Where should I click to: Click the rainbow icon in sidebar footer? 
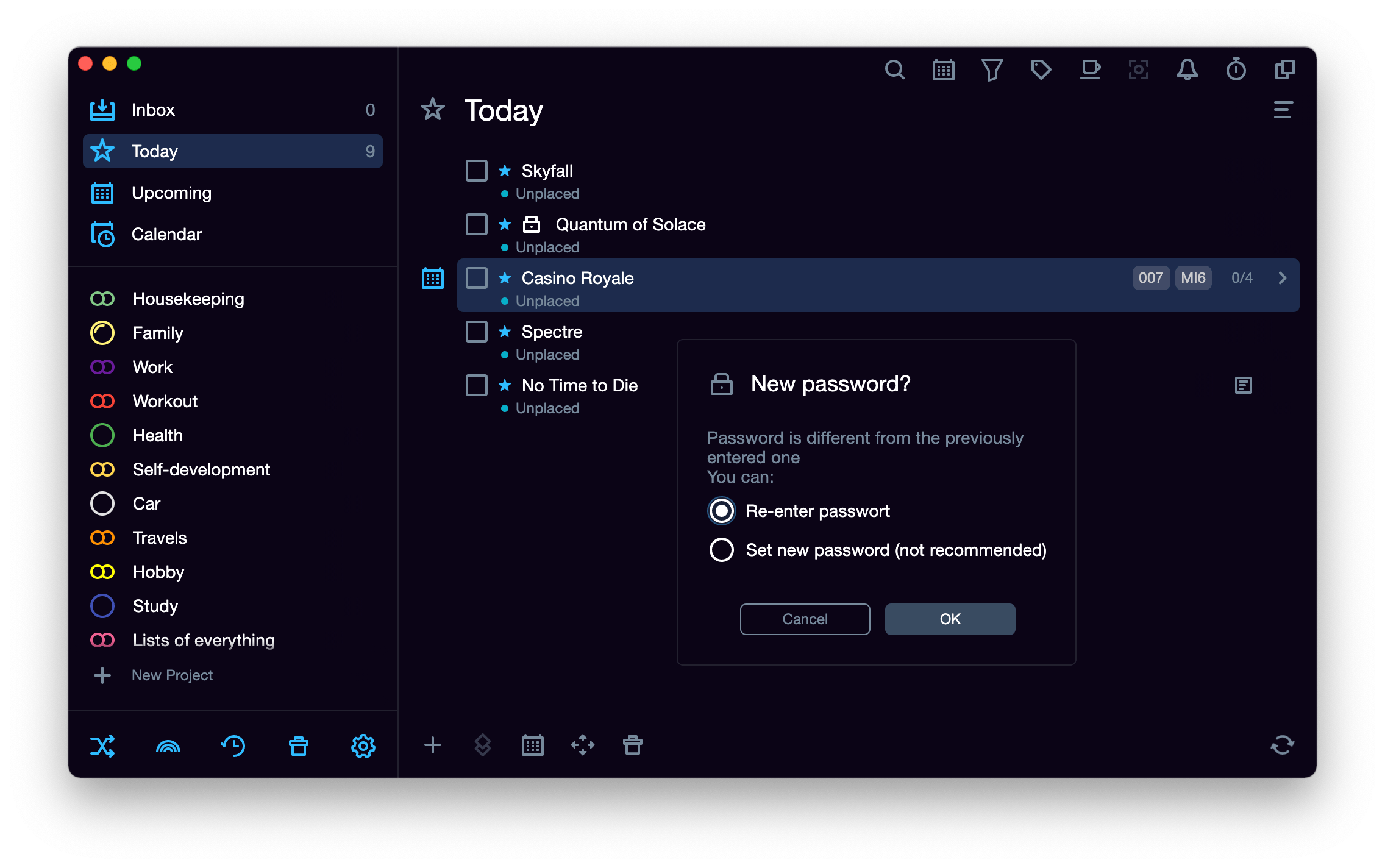(x=168, y=746)
